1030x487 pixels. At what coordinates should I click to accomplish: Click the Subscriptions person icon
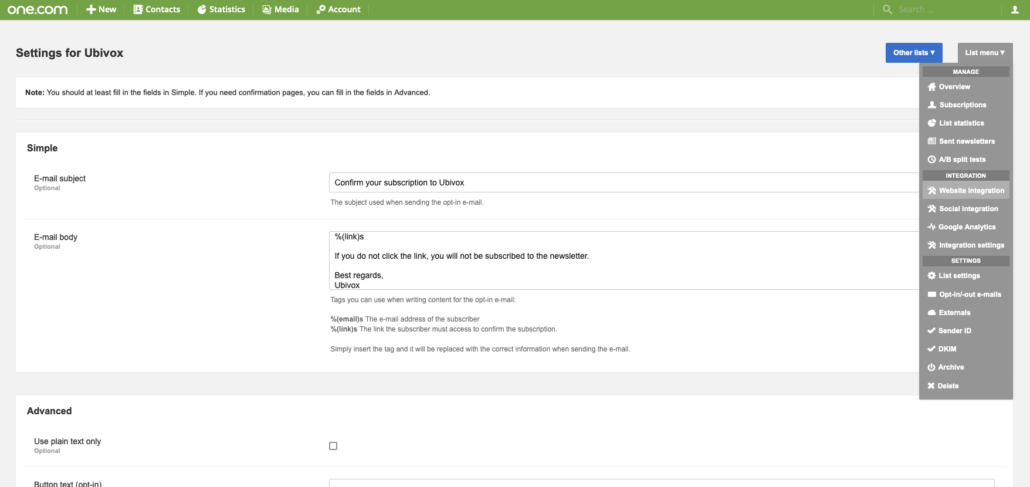(931, 104)
